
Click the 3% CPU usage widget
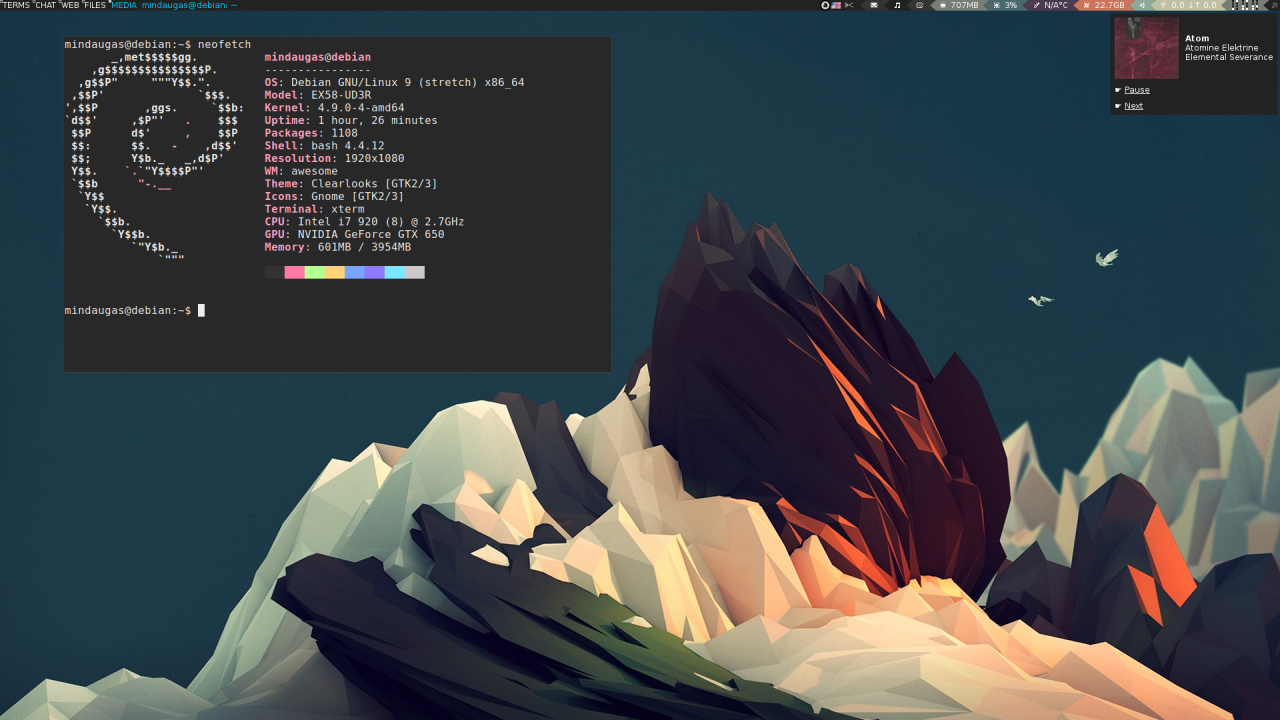pos(1005,5)
